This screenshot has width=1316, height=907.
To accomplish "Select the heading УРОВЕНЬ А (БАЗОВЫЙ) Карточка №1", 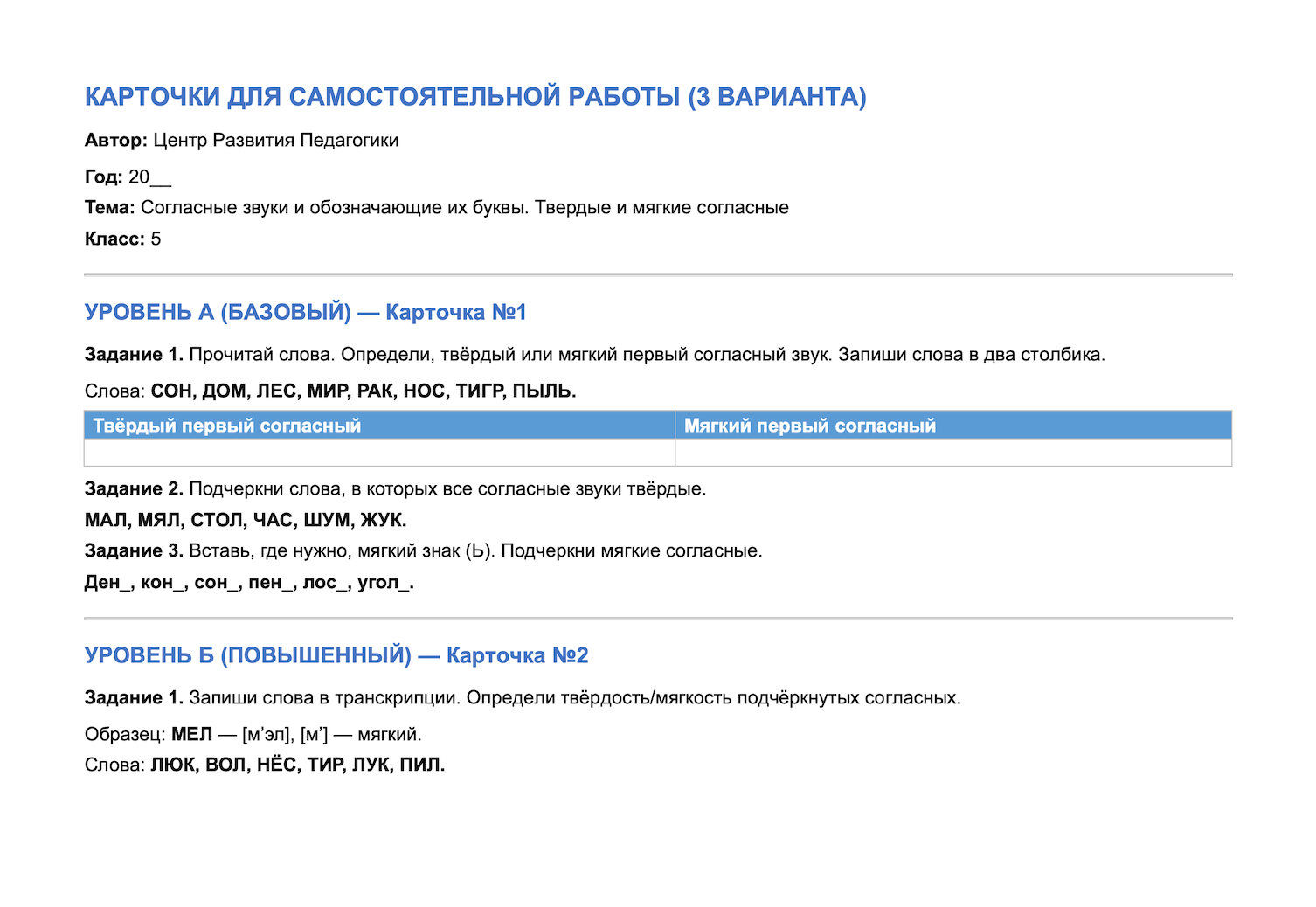I will [x=306, y=312].
